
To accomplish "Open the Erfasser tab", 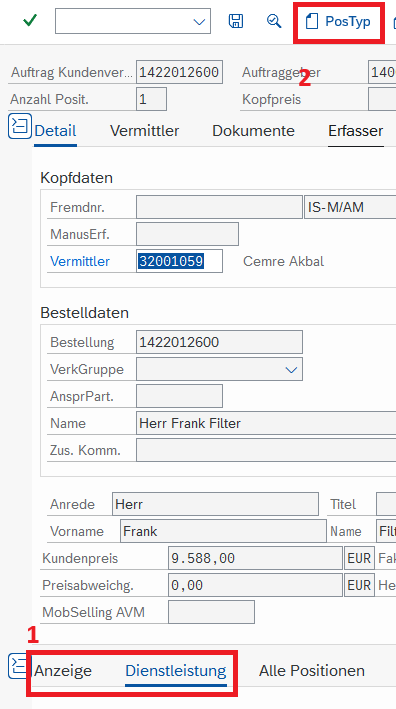I will pos(356,131).
